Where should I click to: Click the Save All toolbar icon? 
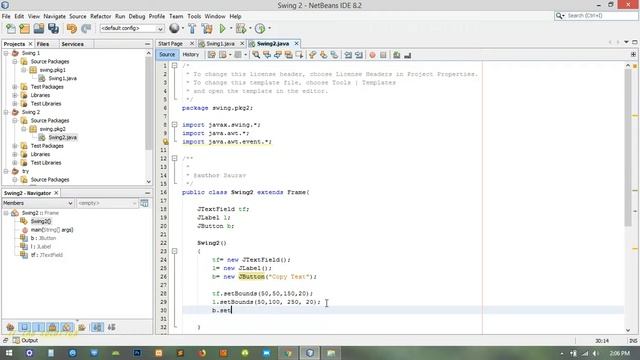[53, 29]
